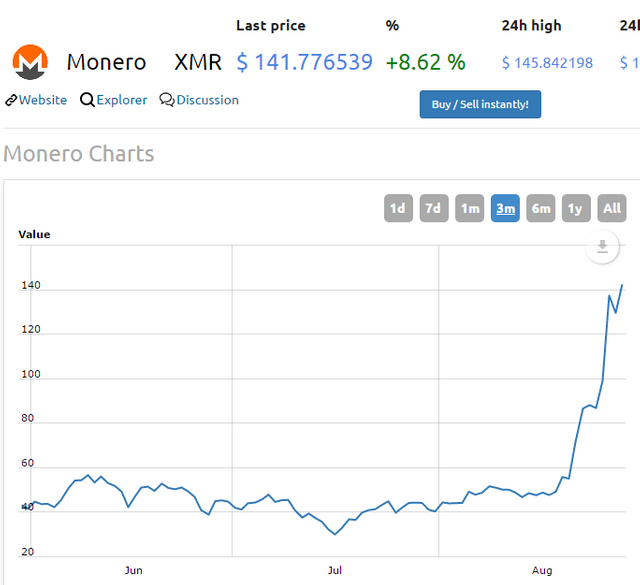The image size is (640, 585).
Task: Click the 140 label on the y-axis
Action: 31,285
